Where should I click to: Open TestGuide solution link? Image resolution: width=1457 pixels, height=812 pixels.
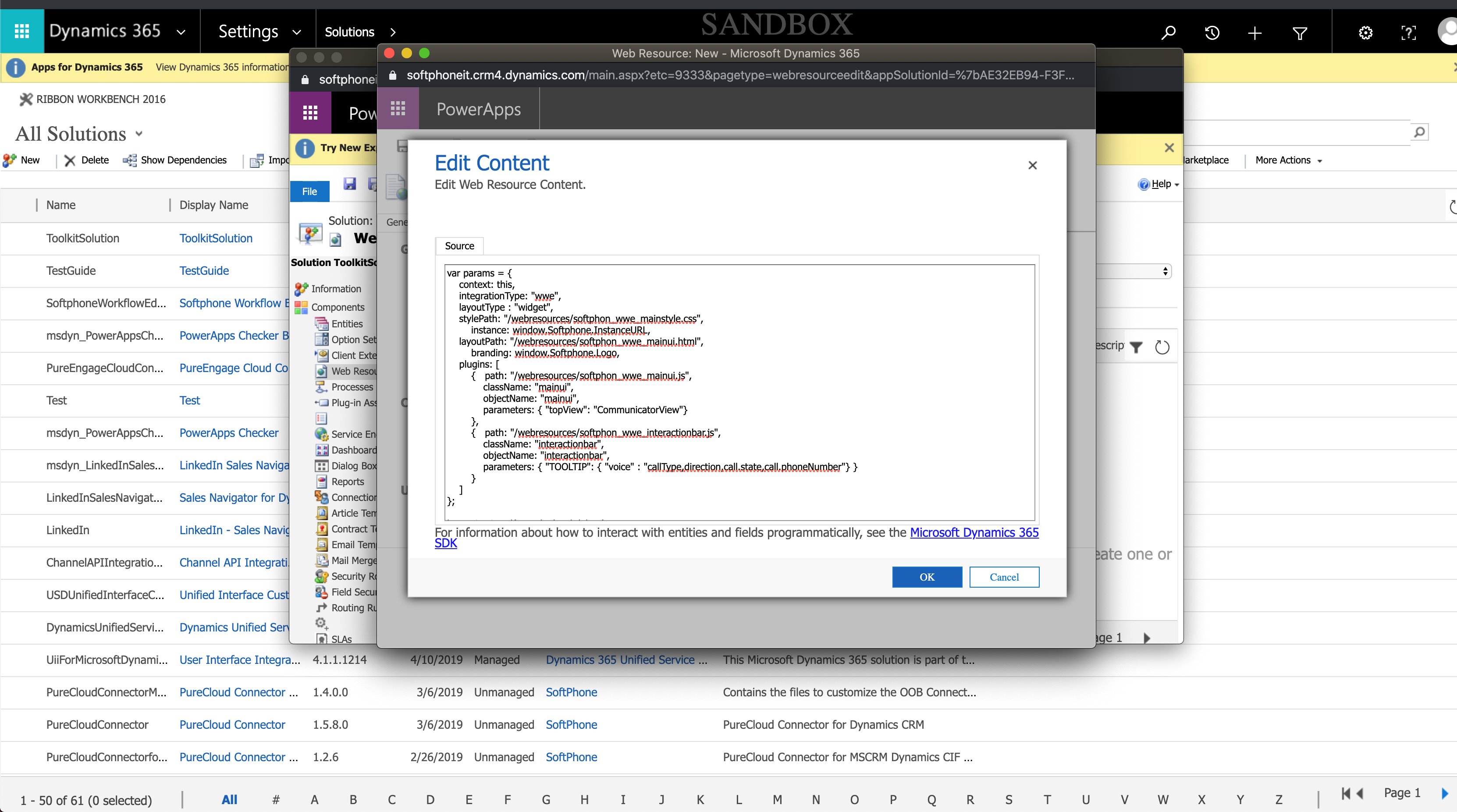coord(204,270)
